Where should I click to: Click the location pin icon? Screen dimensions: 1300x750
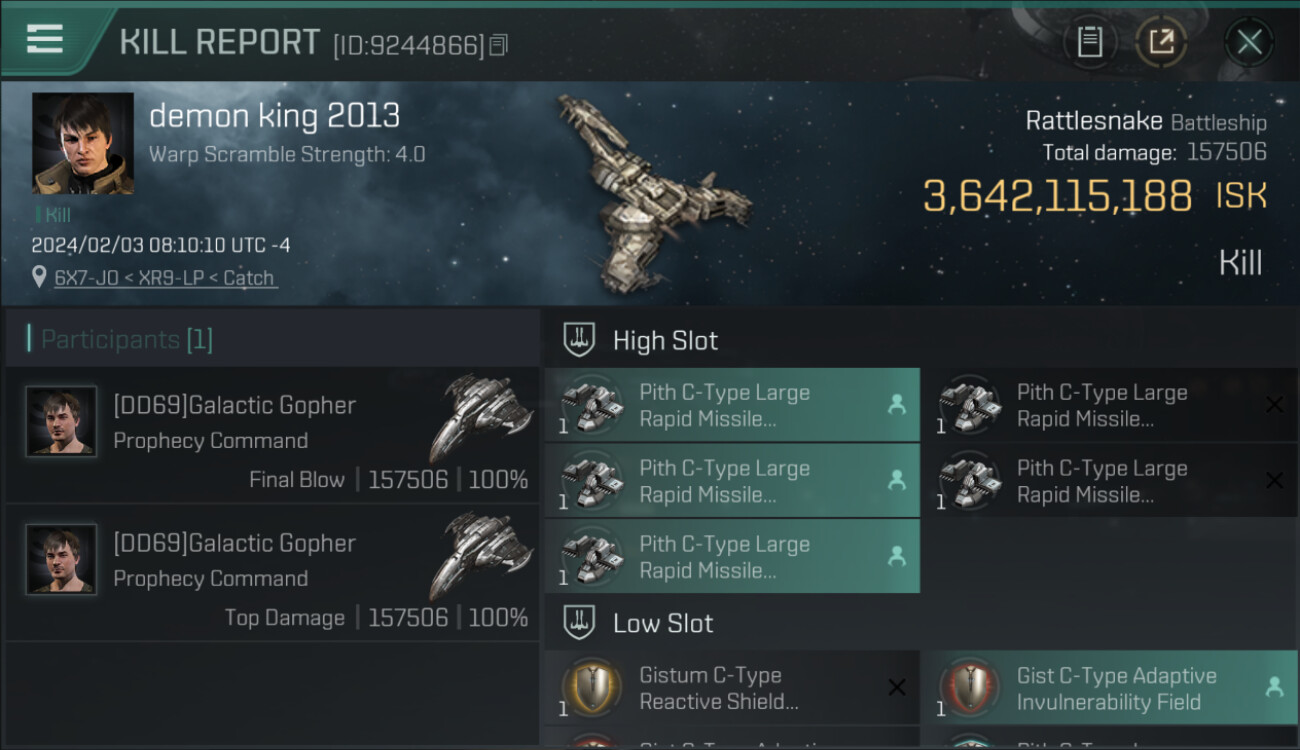(39, 277)
